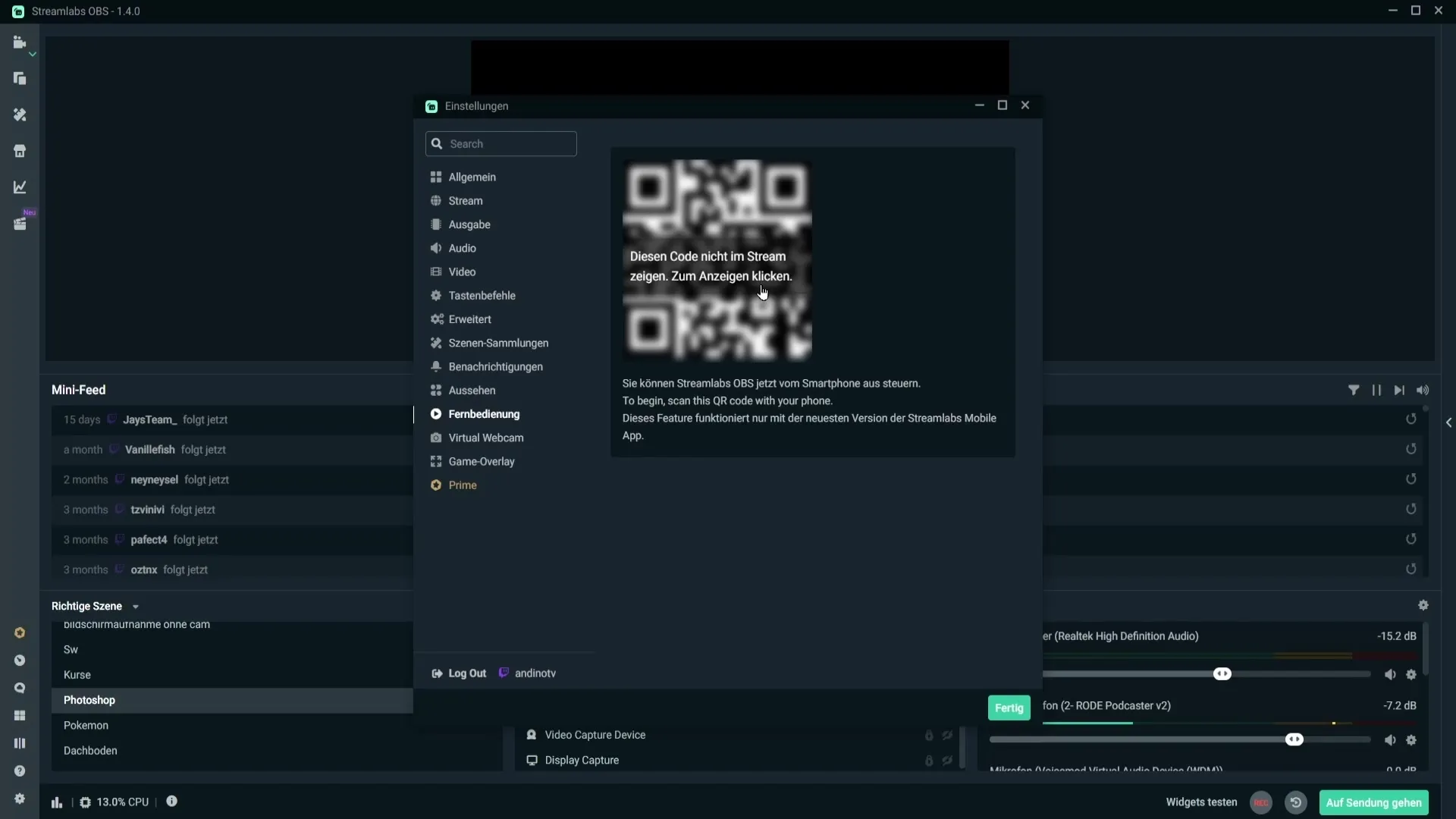
Task: Replay the Vanillefish follow alert
Action: (x=1411, y=450)
